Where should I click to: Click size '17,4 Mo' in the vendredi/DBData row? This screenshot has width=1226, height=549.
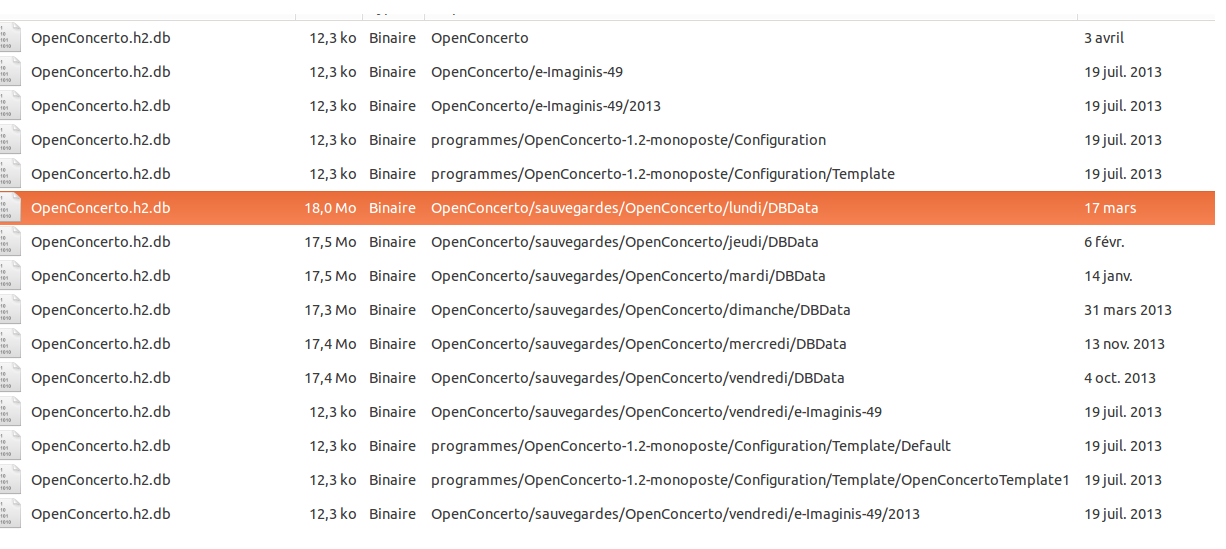point(331,378)
